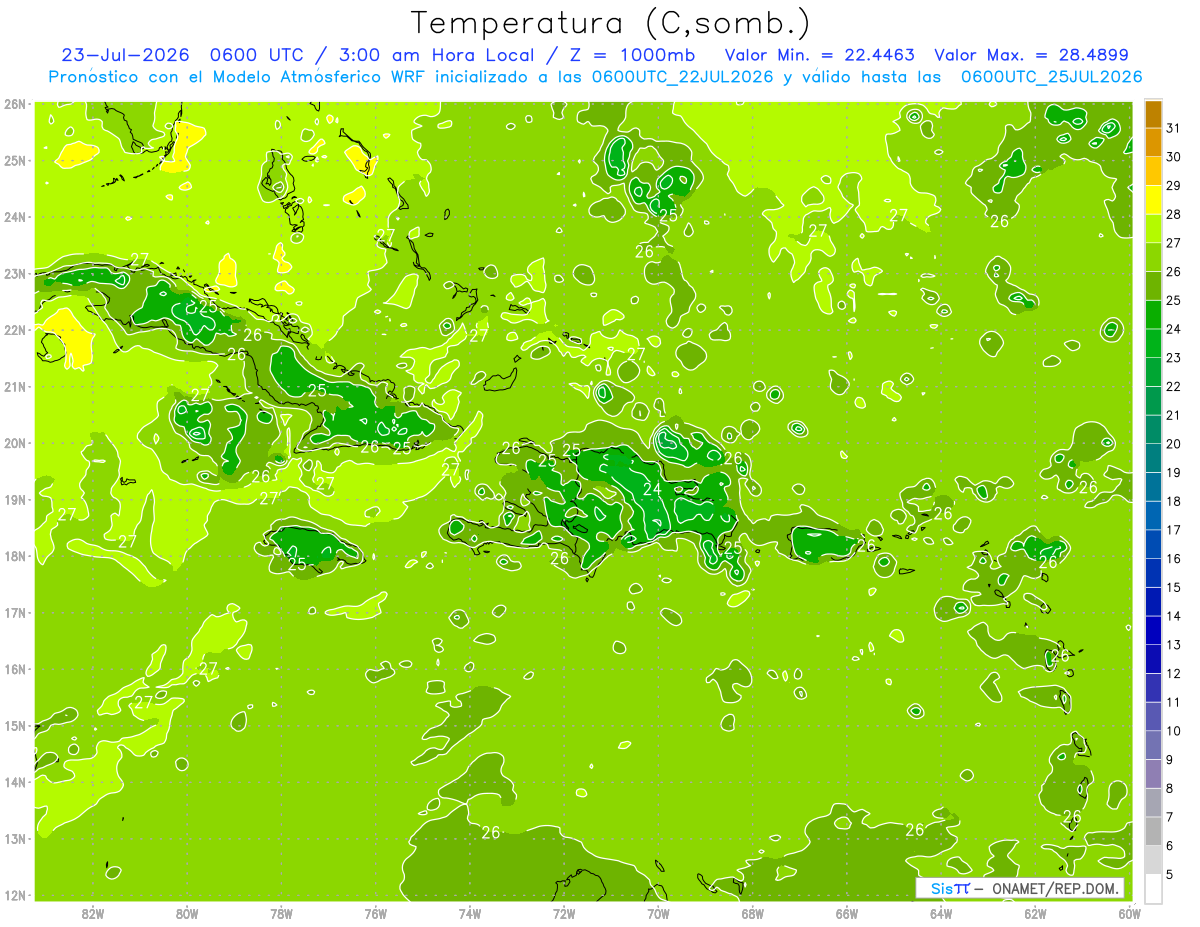Click the legend value '7'
Screen dimensions: 1200x927
coord(1171,817)
